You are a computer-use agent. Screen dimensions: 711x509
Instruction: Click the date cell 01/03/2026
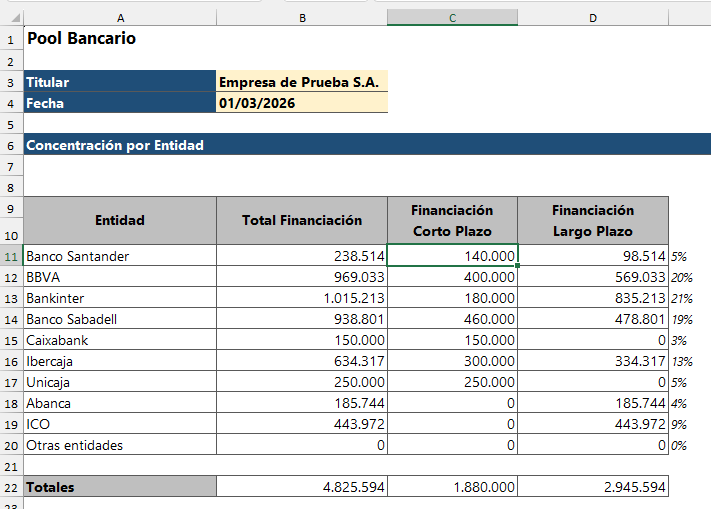(x=301, y=103)
